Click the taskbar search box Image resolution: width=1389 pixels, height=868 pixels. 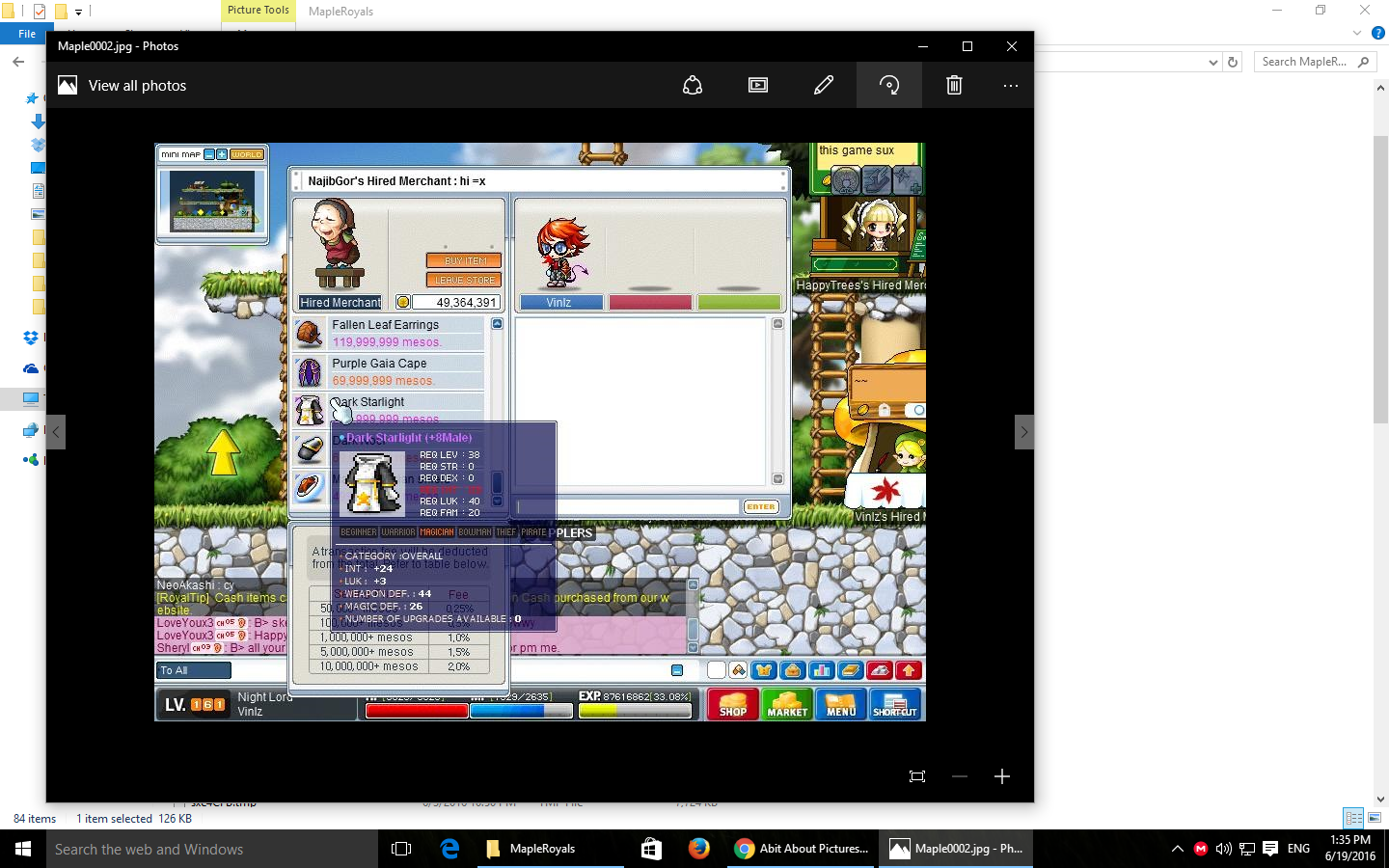pos(212,849)
